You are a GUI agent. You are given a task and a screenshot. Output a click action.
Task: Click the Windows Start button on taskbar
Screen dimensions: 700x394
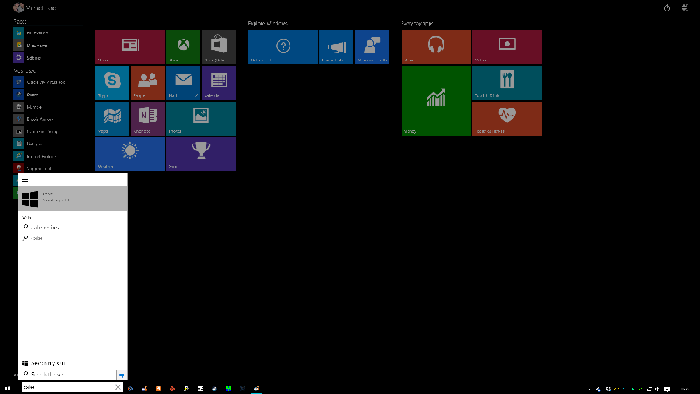(x=7, y=388)
